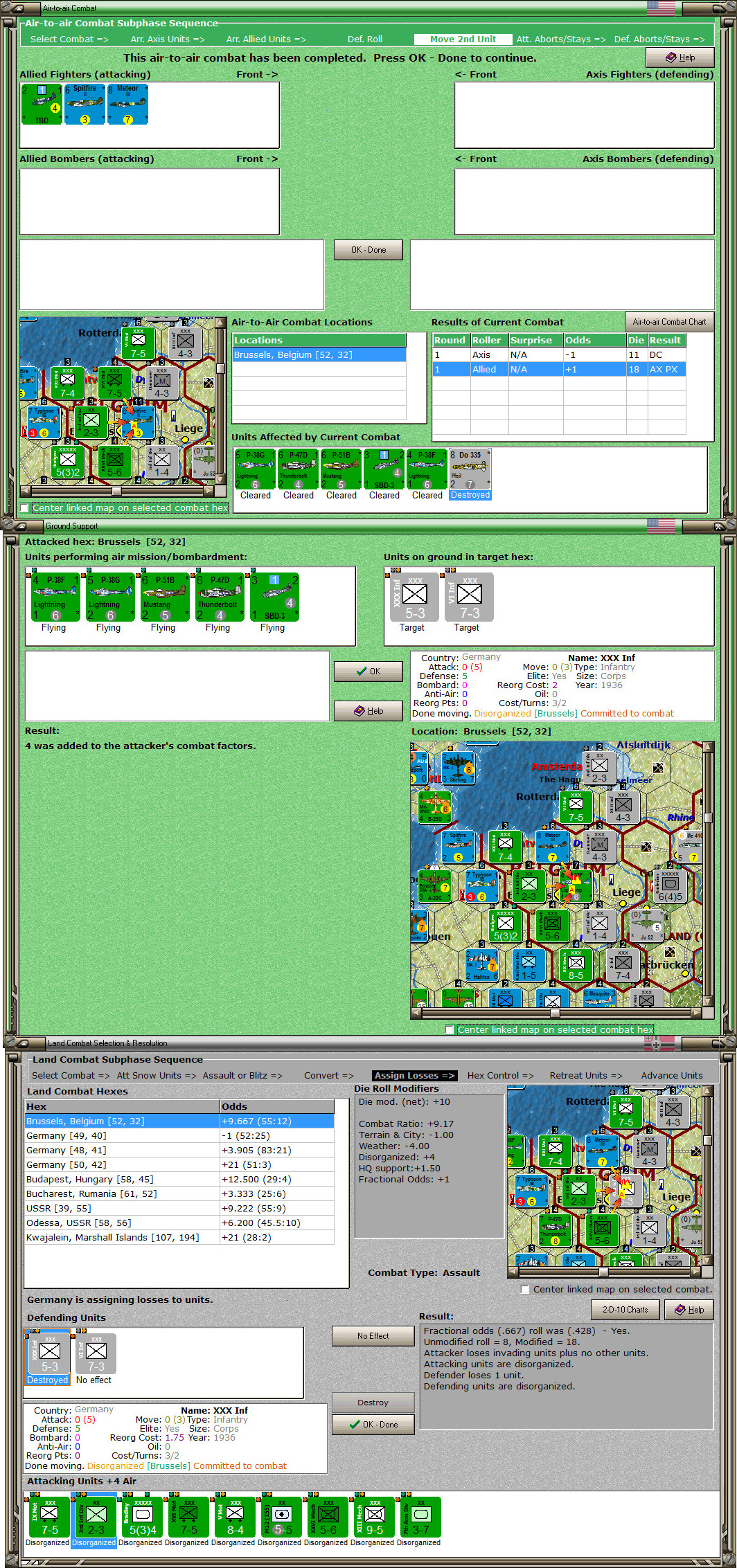Image resolution: width=737 pixels, height=1568 pixels.
Task: Toggle Center linked map in Air-to-air Combat
Action: pyautogui.click(x=25, y=508)
